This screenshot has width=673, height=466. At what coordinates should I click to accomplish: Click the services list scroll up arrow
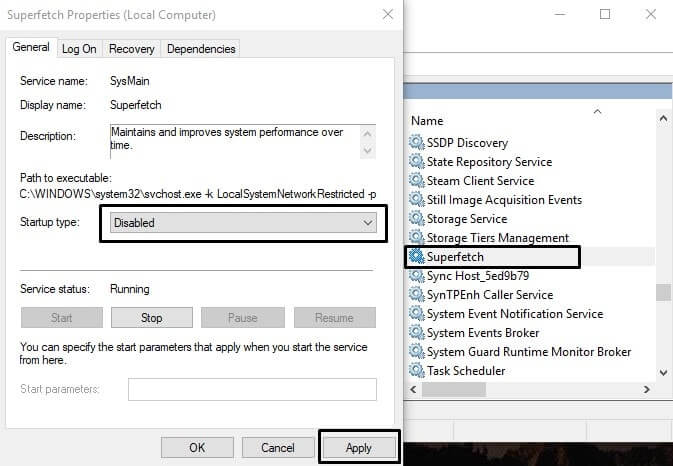663,118
